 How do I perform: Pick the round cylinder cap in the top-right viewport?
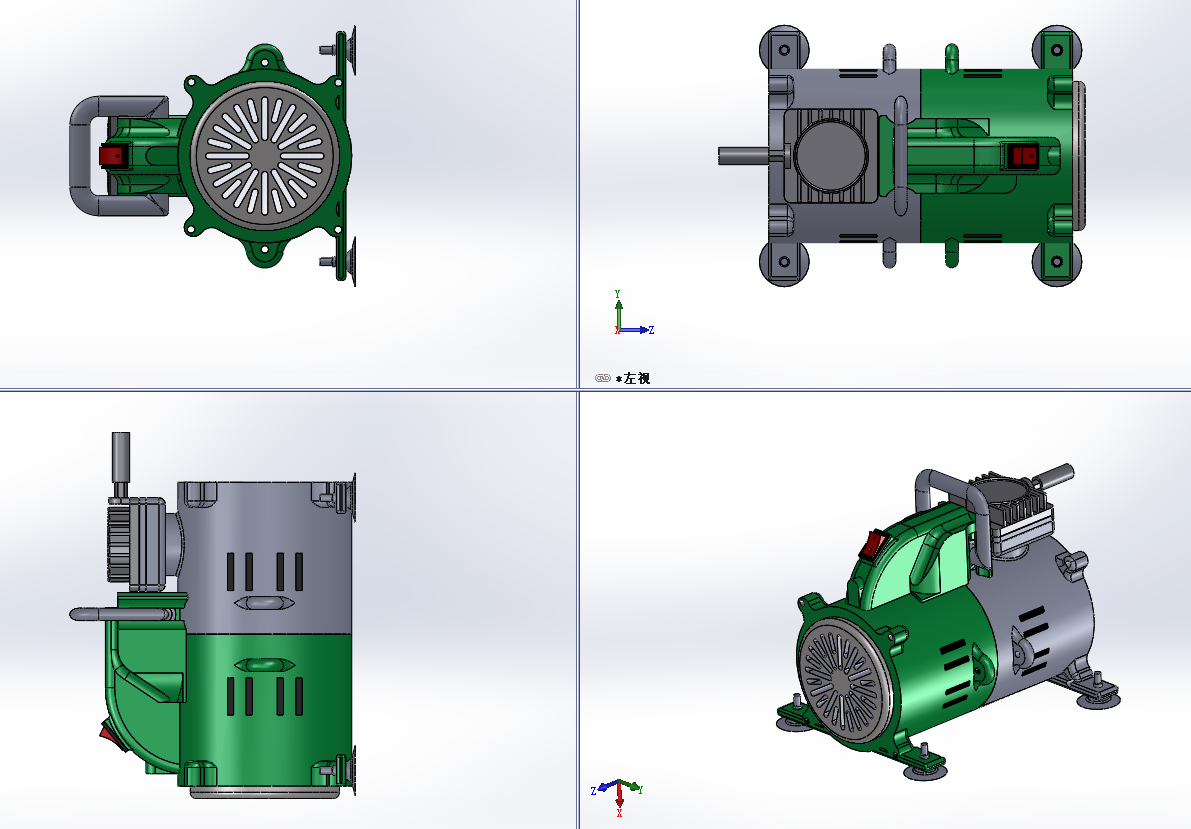[831, 155]
